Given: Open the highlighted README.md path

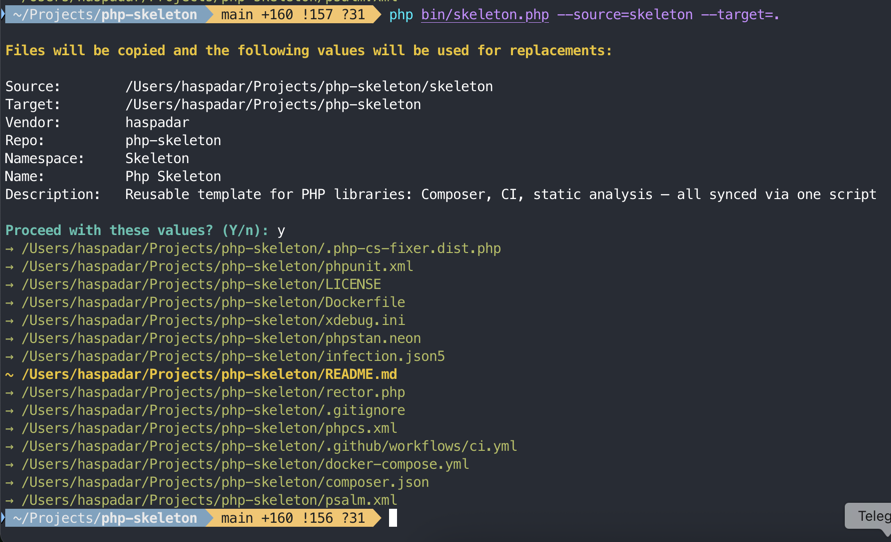Looking at the screenshot, I should pos(209,375).
